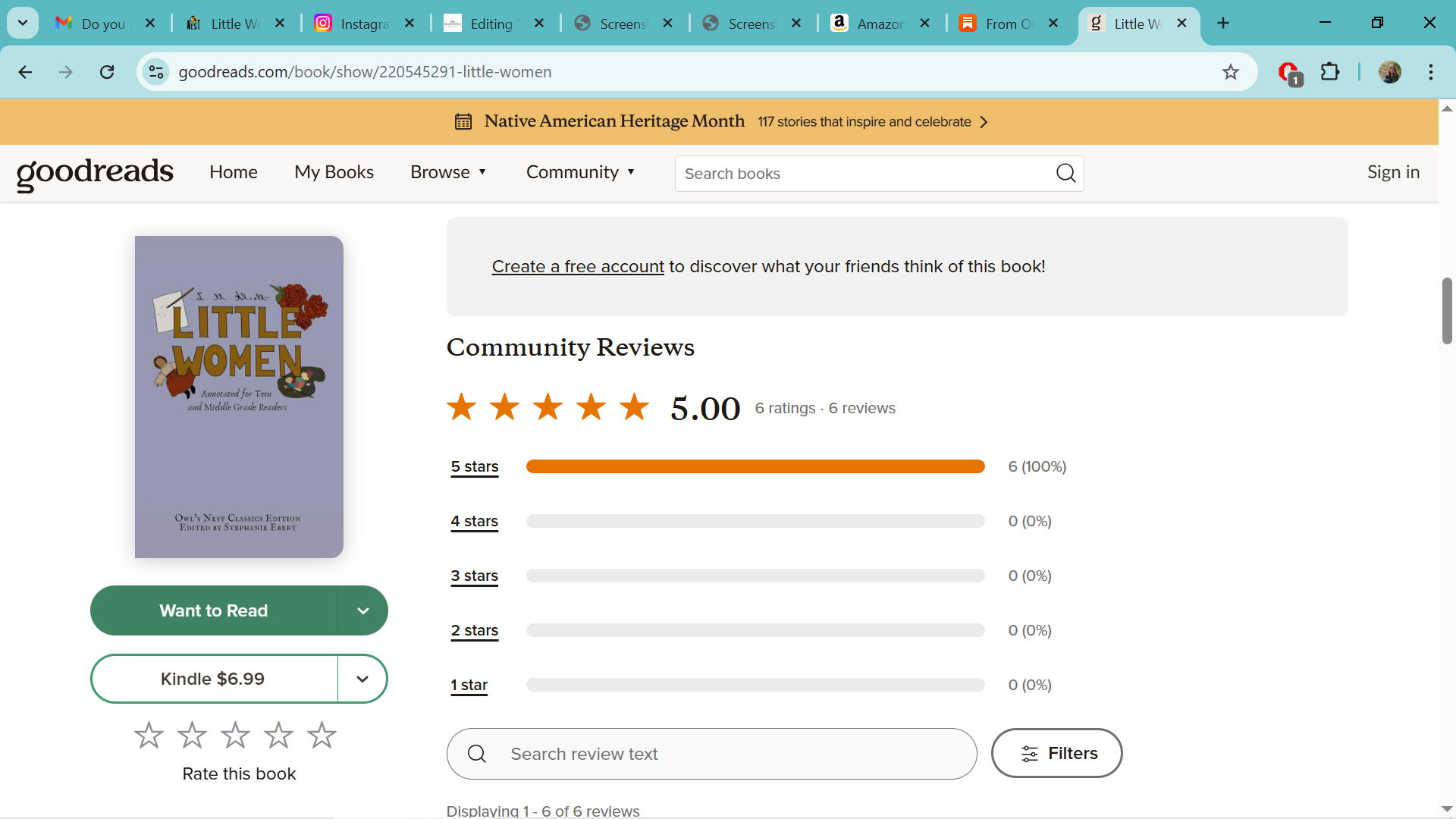
Task: Rate this book three stars
Action: click(235, 735)
